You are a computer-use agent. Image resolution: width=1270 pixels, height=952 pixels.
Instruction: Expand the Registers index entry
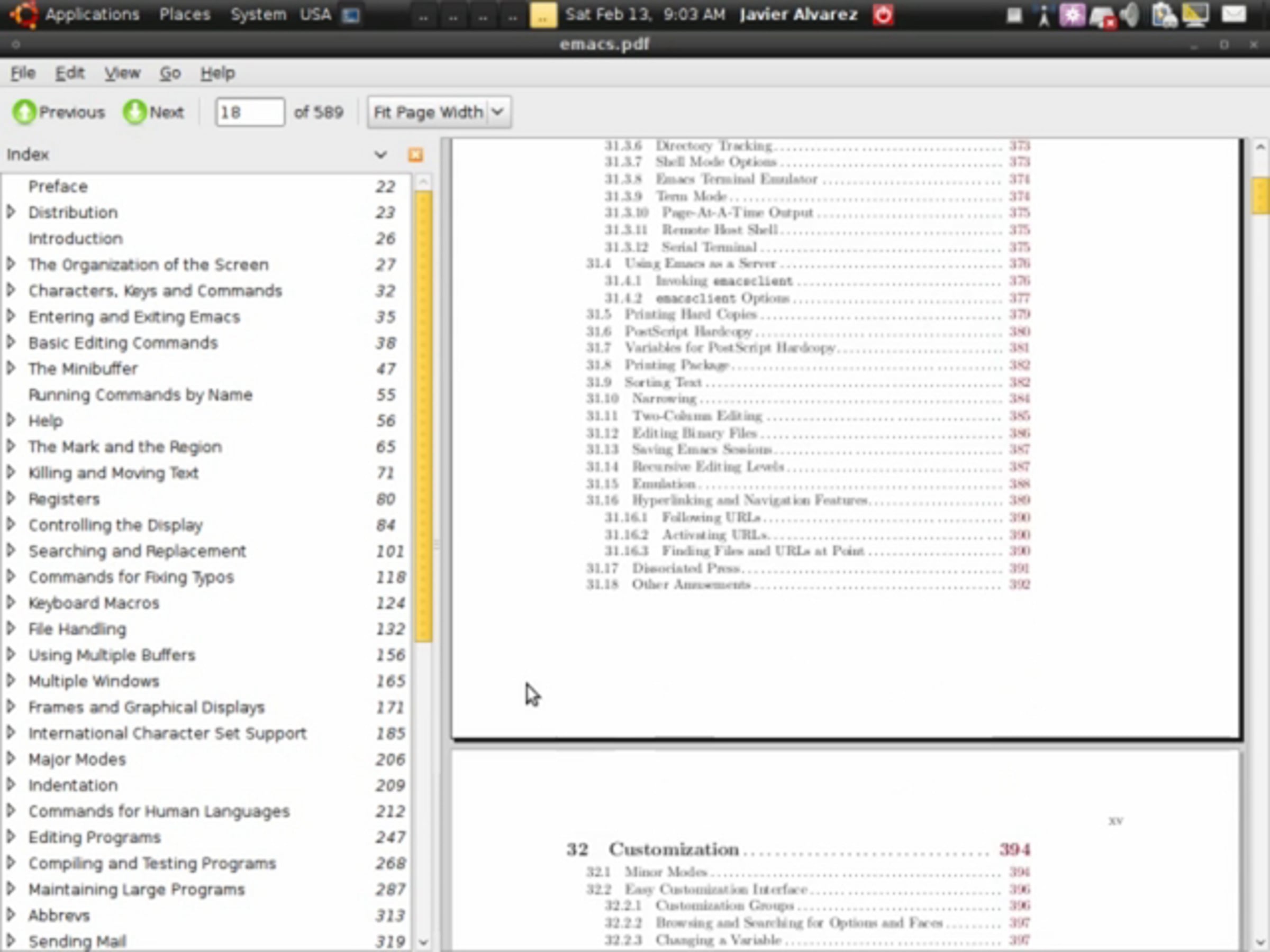tap(11, 498)
